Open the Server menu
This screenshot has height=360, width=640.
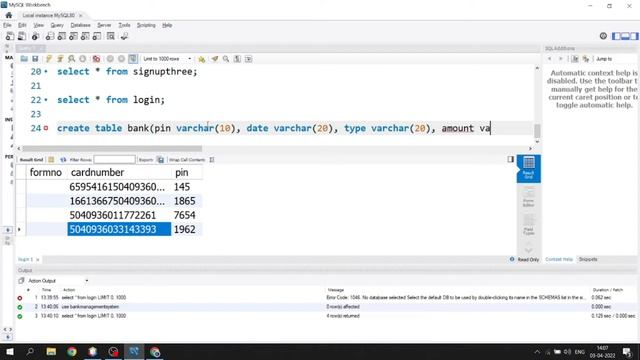[104, 25]
